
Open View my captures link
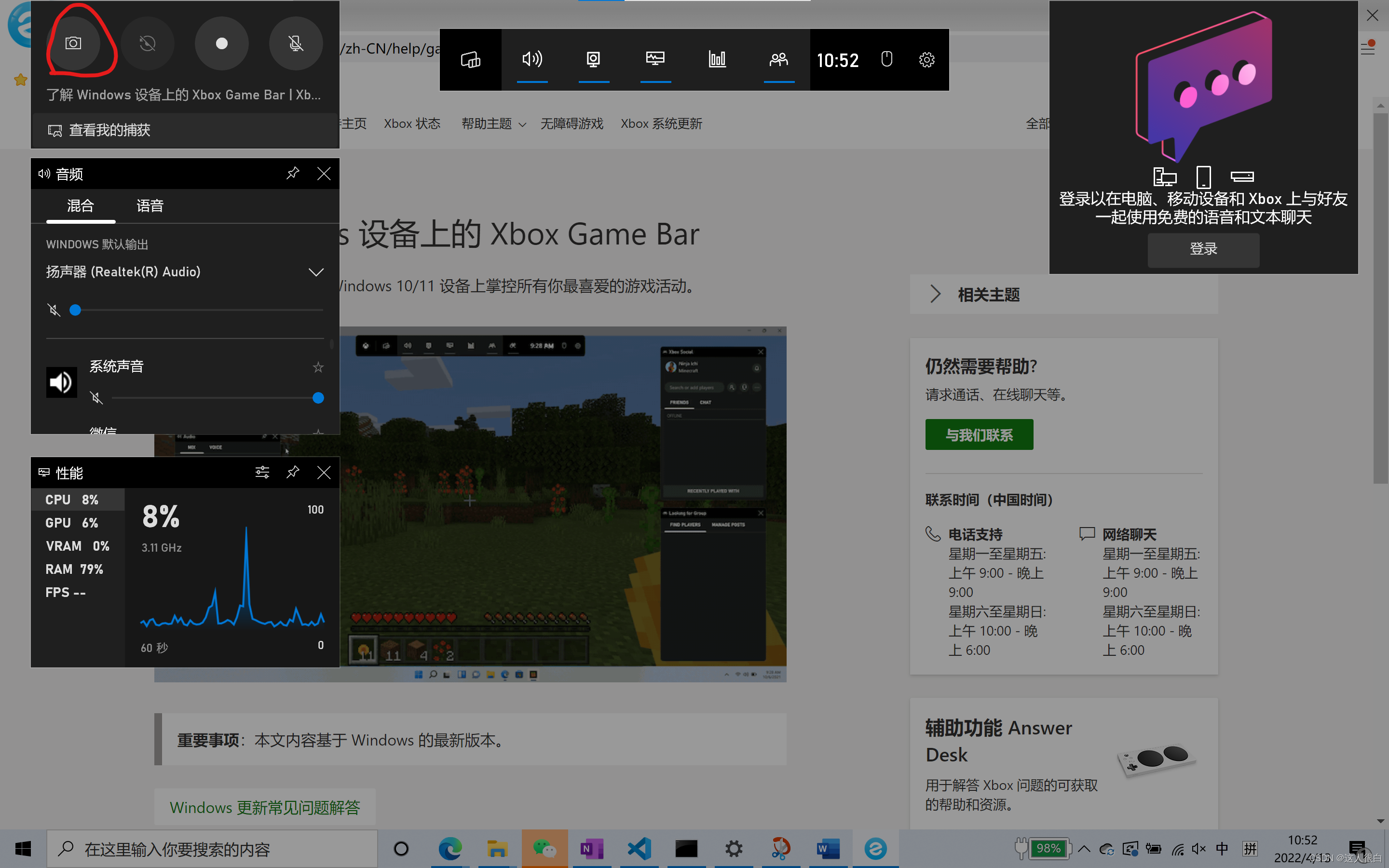click(109, 130)
